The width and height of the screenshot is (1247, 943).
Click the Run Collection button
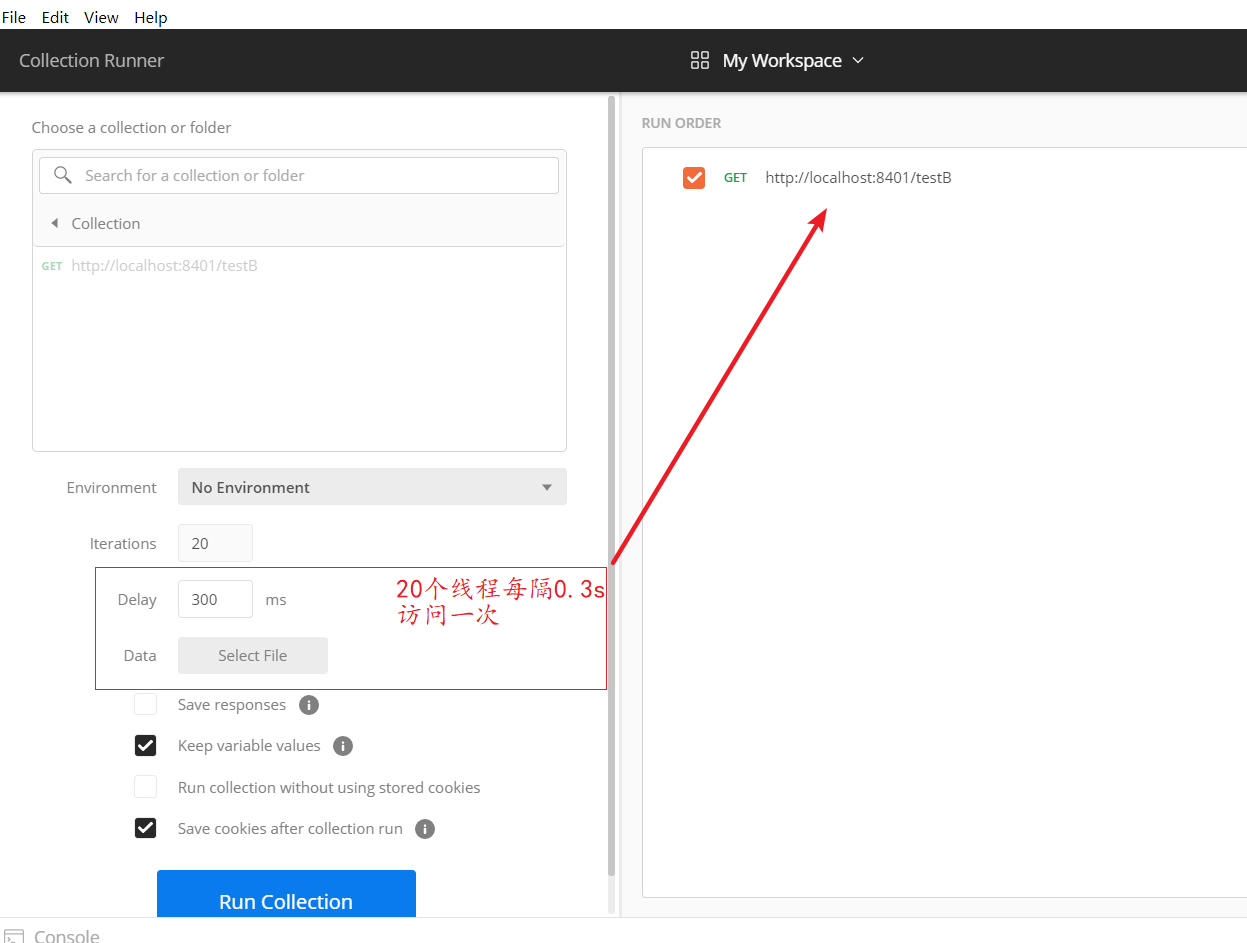click(286, 894)
